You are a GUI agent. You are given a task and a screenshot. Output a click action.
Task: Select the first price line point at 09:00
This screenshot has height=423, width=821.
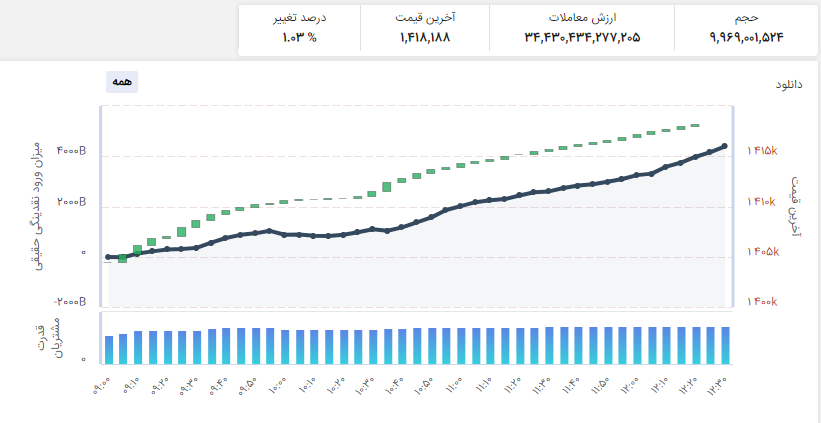point(108,257)
